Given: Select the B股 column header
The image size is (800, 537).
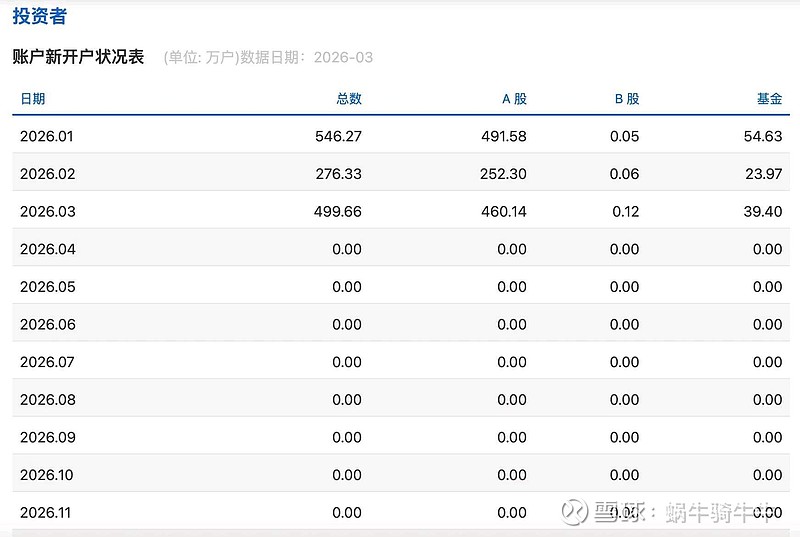Looking at the screenshot, I should (x=626, y=99).
